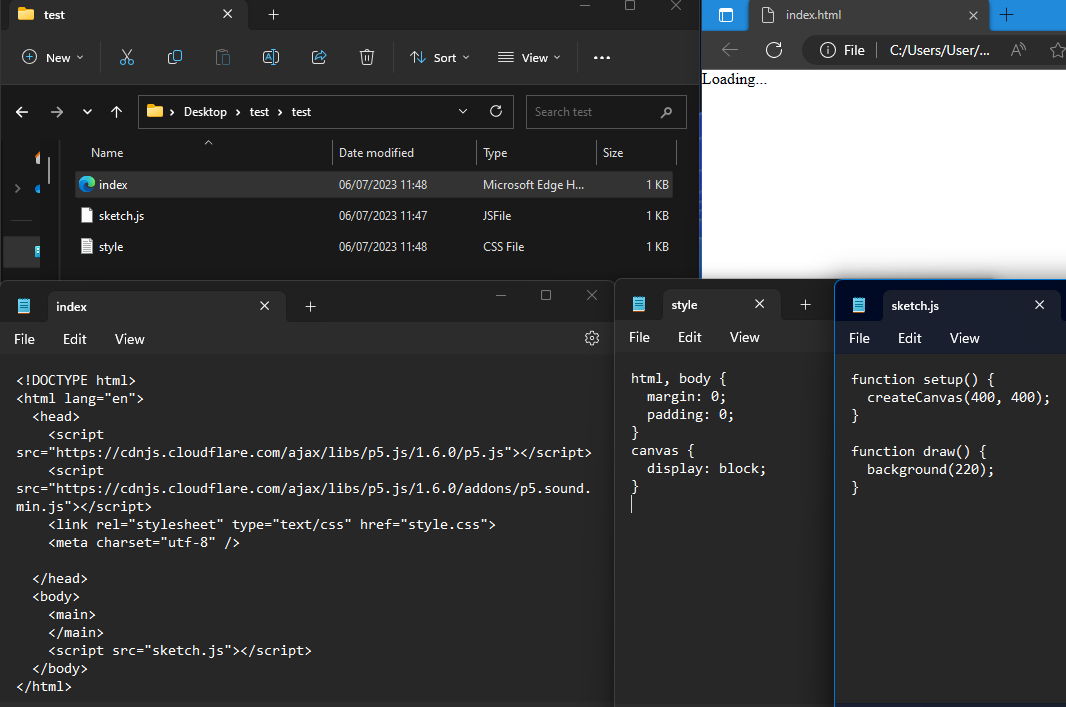Open the Sort dropdown in File Explorer
Image resolution: width=1066 pixels, height=707 pixels.
[440, 58]
